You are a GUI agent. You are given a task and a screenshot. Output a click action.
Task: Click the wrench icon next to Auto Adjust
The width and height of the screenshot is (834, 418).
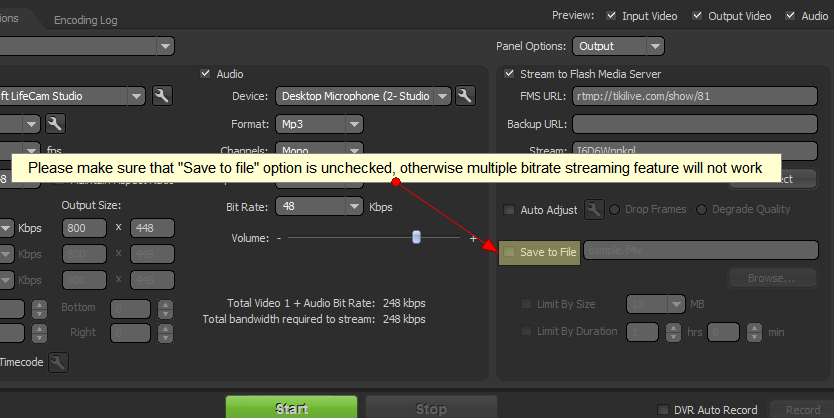click(594, 210)
